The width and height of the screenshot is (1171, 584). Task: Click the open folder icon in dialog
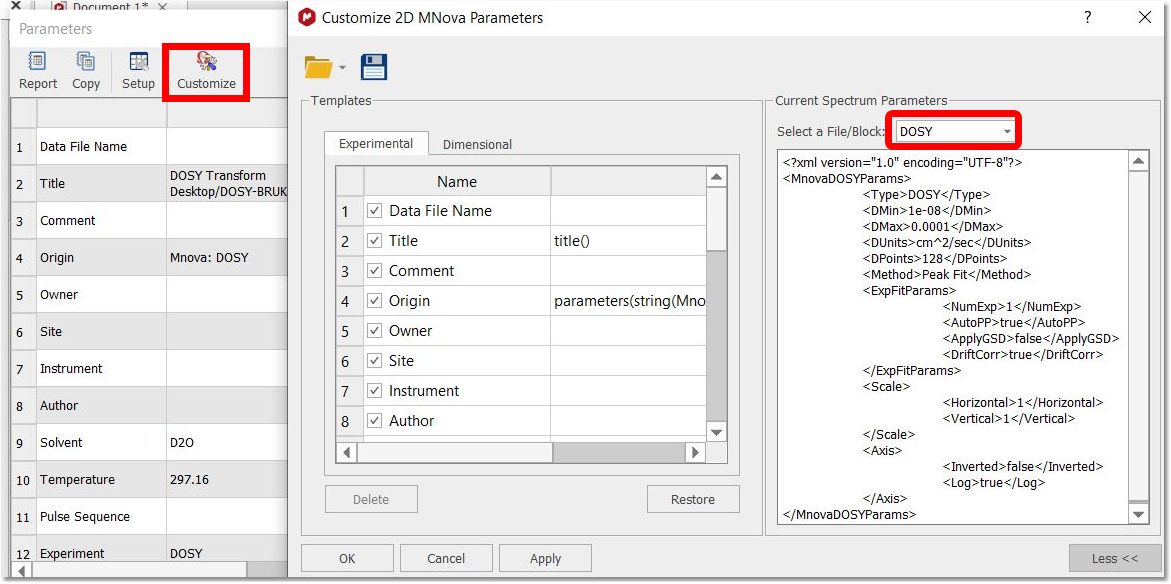[x=319, y=67]
